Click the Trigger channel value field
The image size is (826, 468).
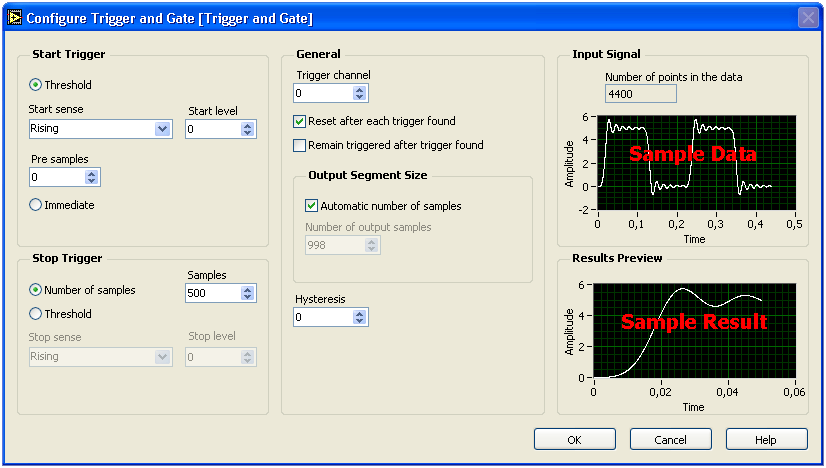[x=323, y=93]
